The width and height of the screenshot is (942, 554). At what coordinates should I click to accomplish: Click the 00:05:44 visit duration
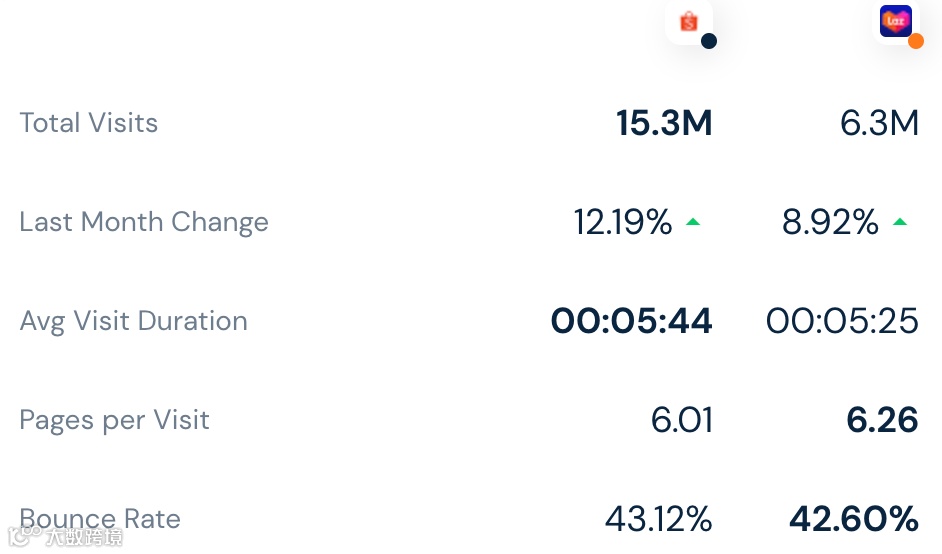631,321
